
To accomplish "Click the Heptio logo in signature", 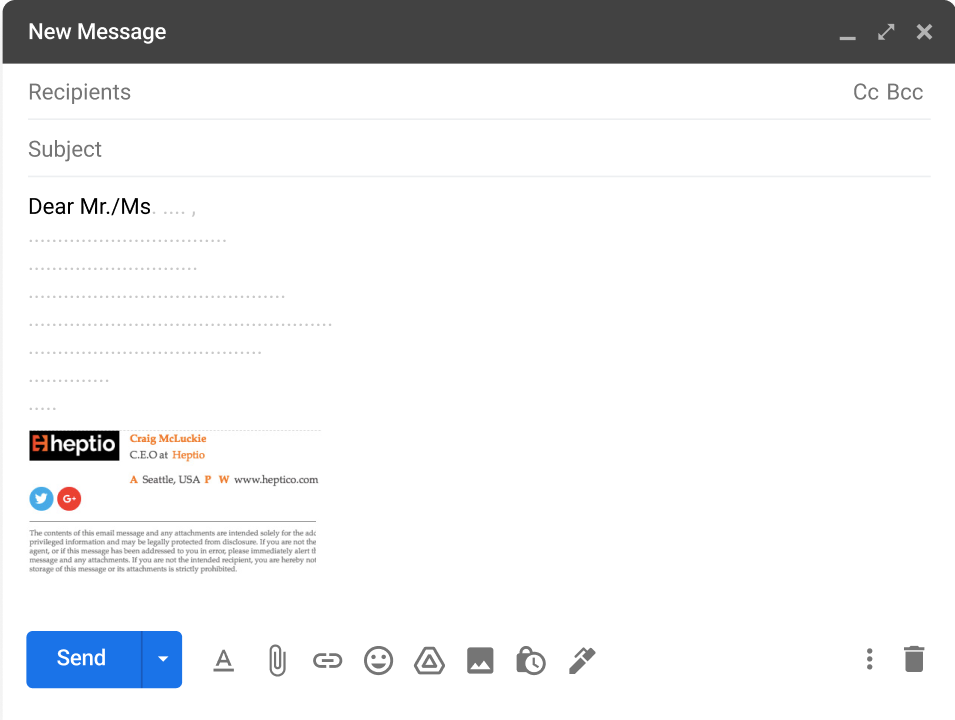I will 74,445.
